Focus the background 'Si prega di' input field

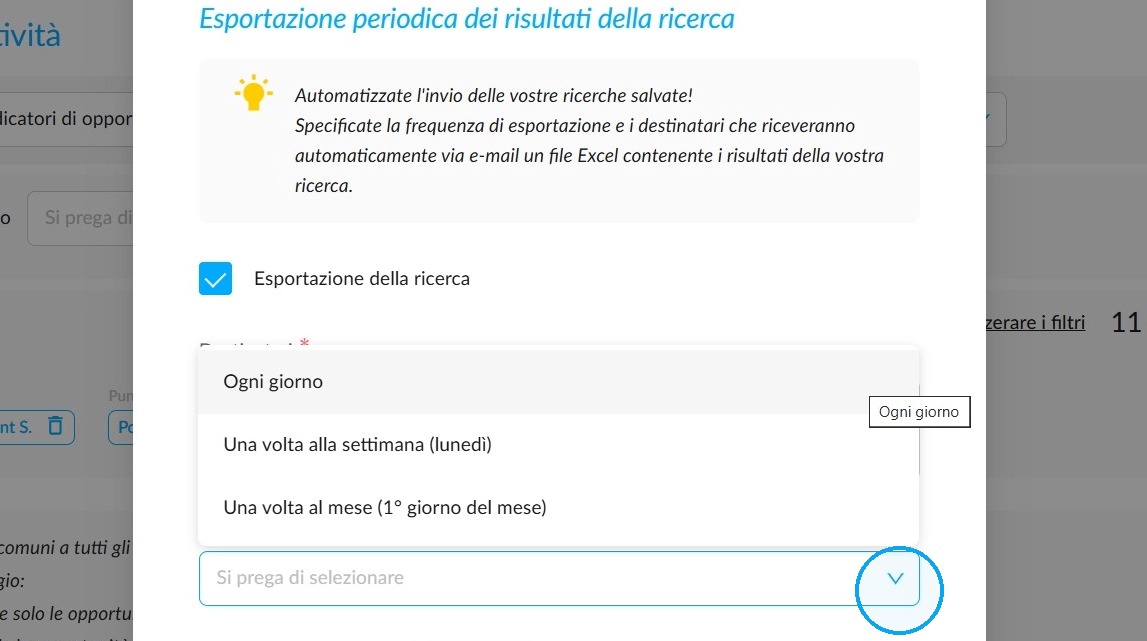click(x=80, y=218)
